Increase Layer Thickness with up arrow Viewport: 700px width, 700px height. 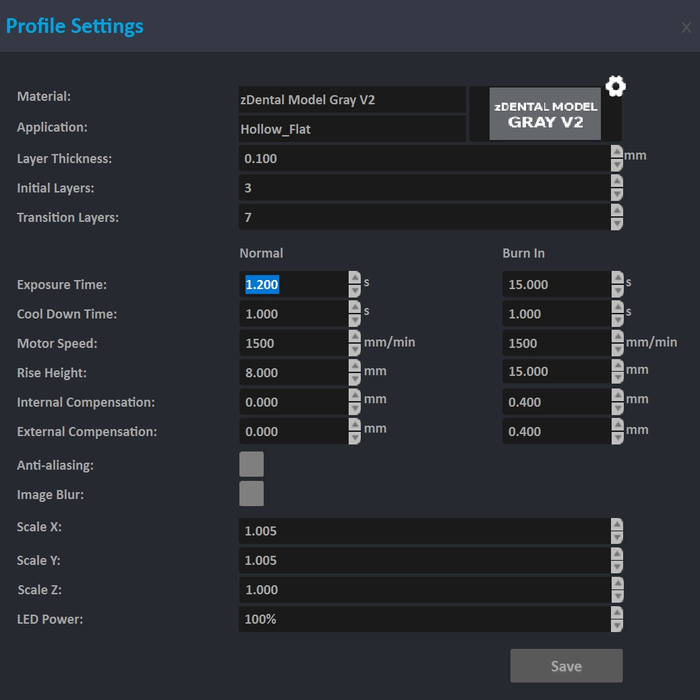[617, 152]
